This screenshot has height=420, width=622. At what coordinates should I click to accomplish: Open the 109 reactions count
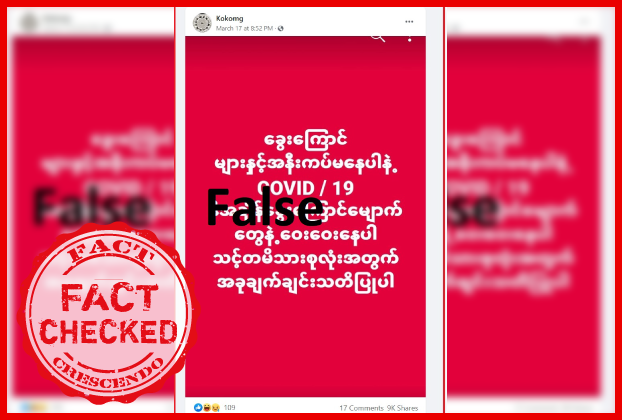coord(230,407)
